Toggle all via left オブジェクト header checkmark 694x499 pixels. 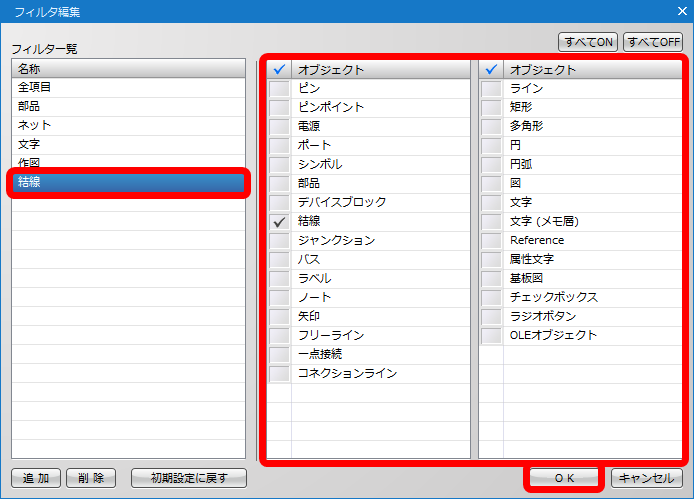point(279,70)
